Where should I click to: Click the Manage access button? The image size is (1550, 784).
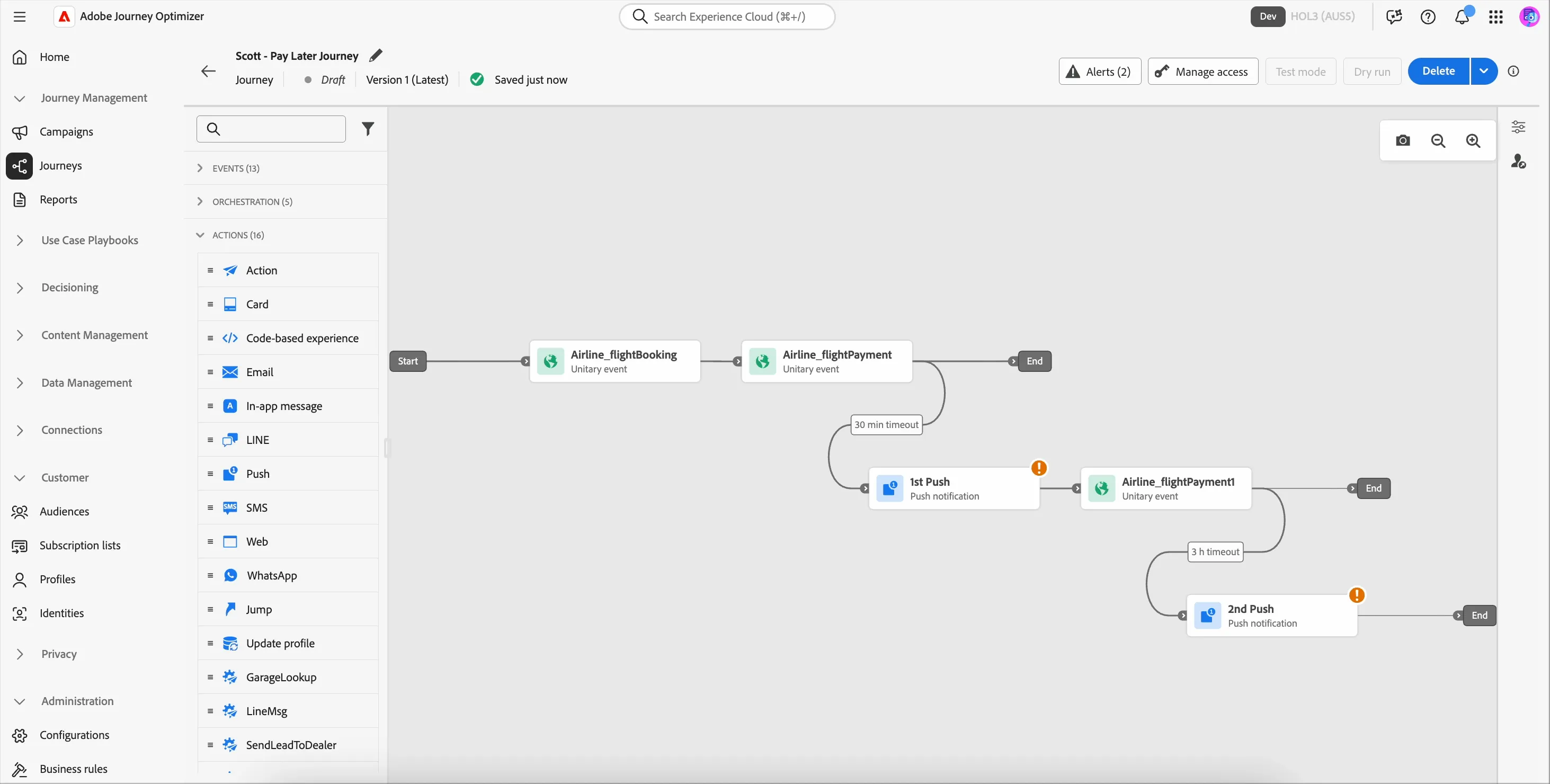(x=1202, y=72)
